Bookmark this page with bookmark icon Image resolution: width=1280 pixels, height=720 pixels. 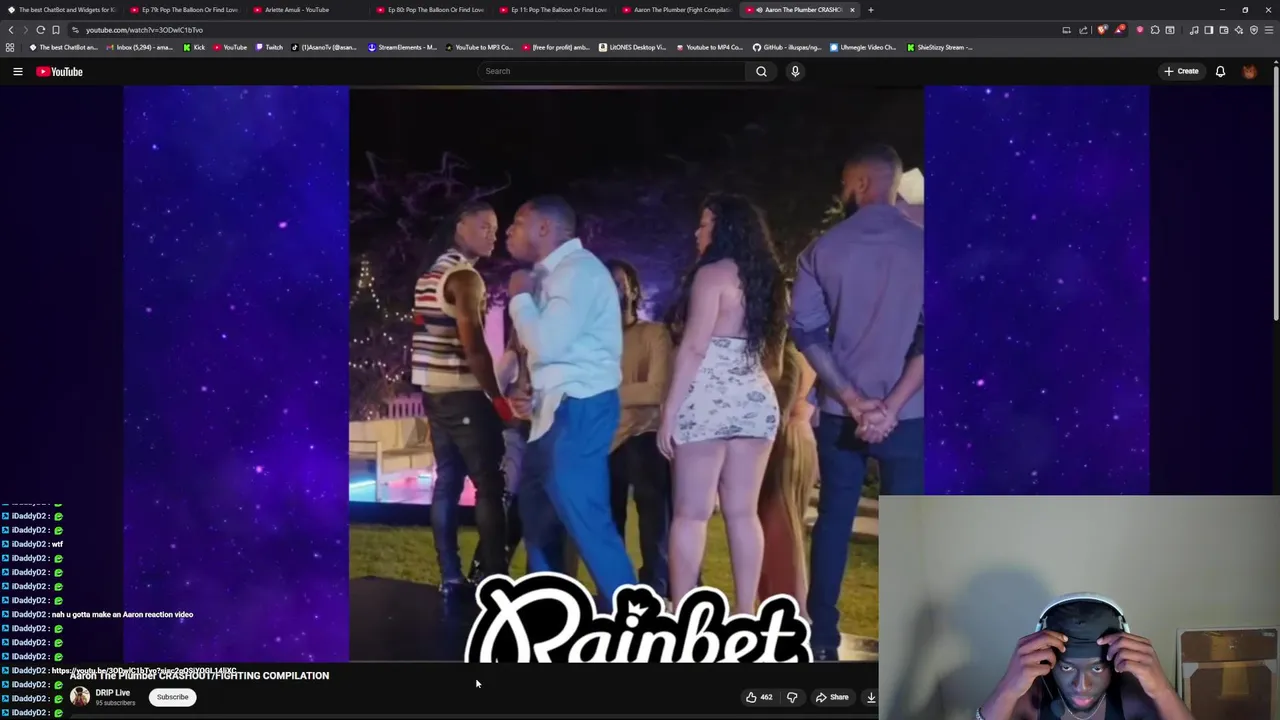point(56,30)
